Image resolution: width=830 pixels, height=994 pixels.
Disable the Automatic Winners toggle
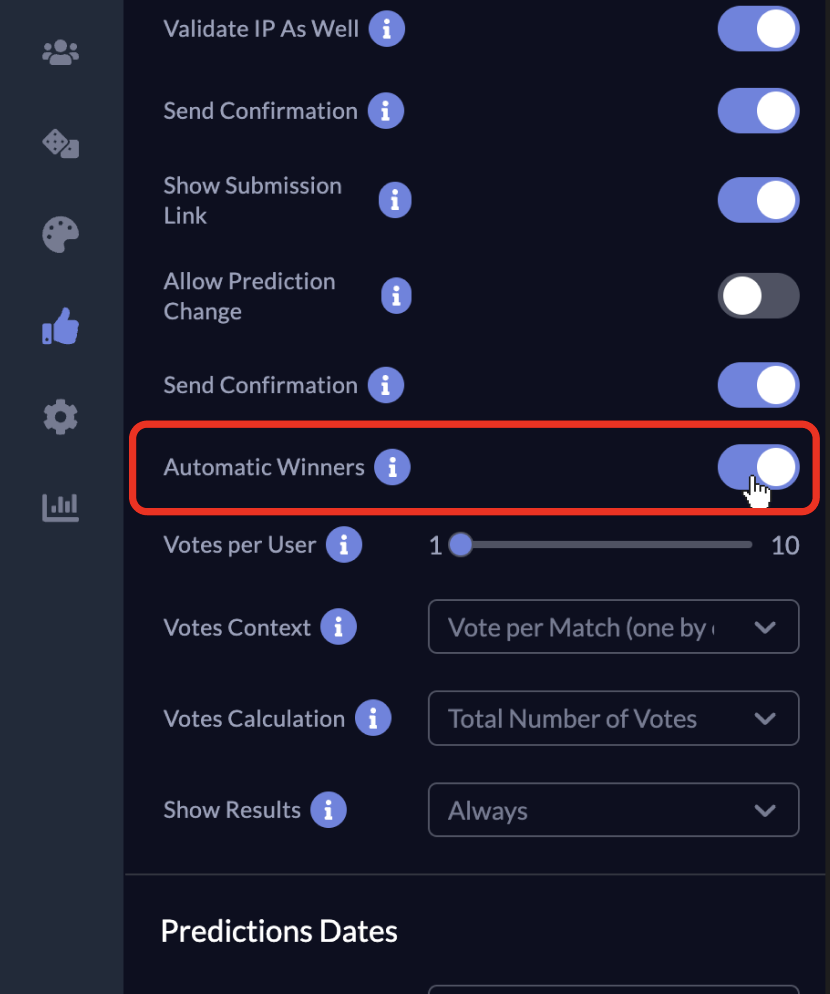tap(758, 467)
